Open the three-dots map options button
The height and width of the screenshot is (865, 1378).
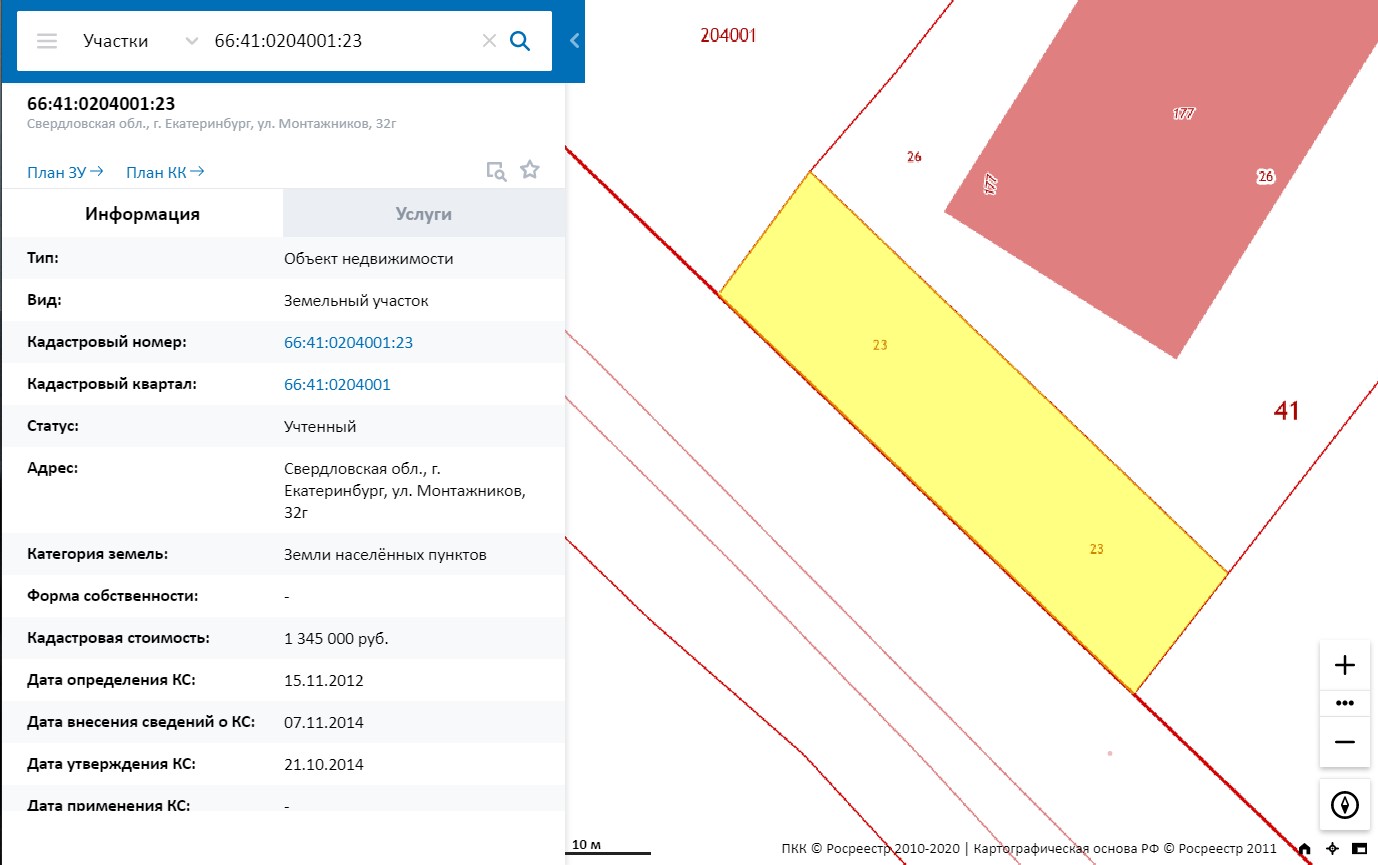(x=1345, y=703)
